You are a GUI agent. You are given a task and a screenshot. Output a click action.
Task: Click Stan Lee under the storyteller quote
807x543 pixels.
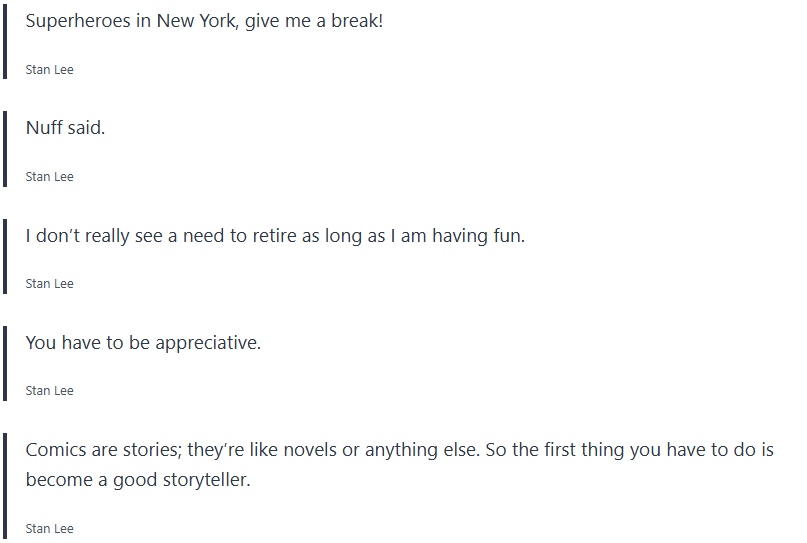point(50,529)
